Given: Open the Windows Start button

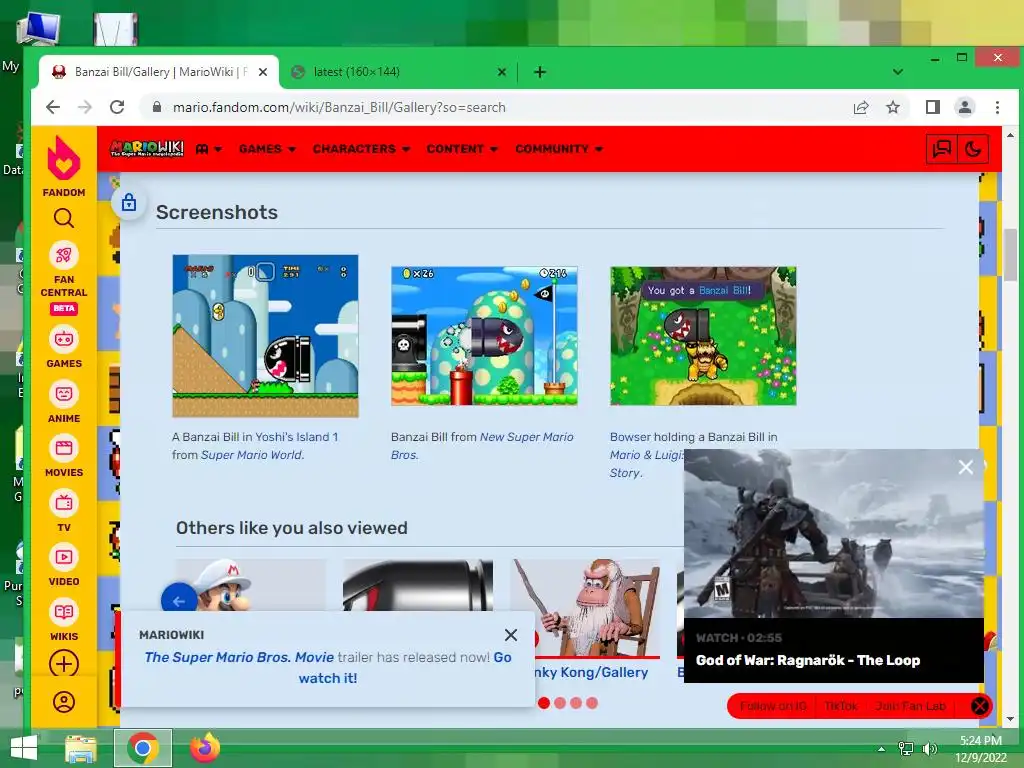Looking at the screenshot, I should click(x=24, y=748).
